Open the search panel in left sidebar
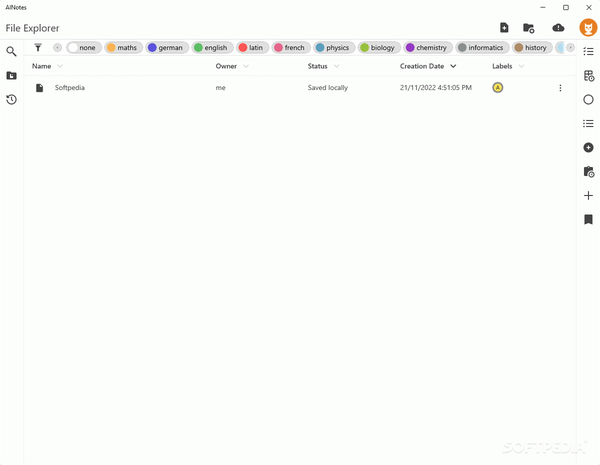 tap(11, 51)
